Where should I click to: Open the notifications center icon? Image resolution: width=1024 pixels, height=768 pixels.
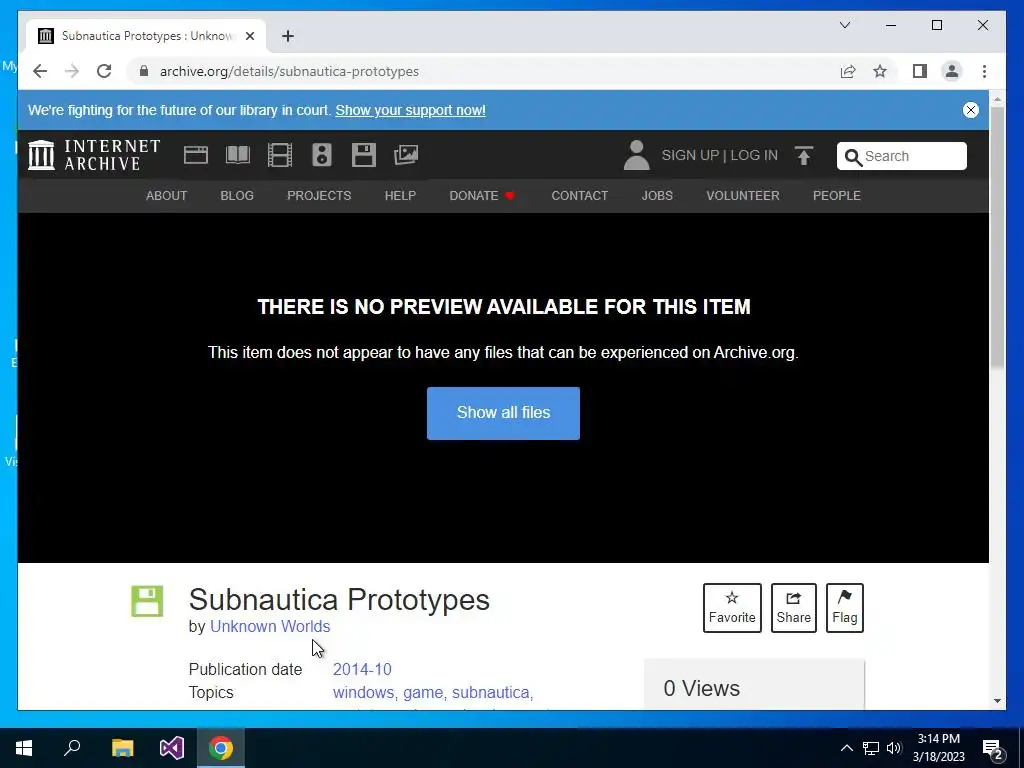(x=993, y=749)
